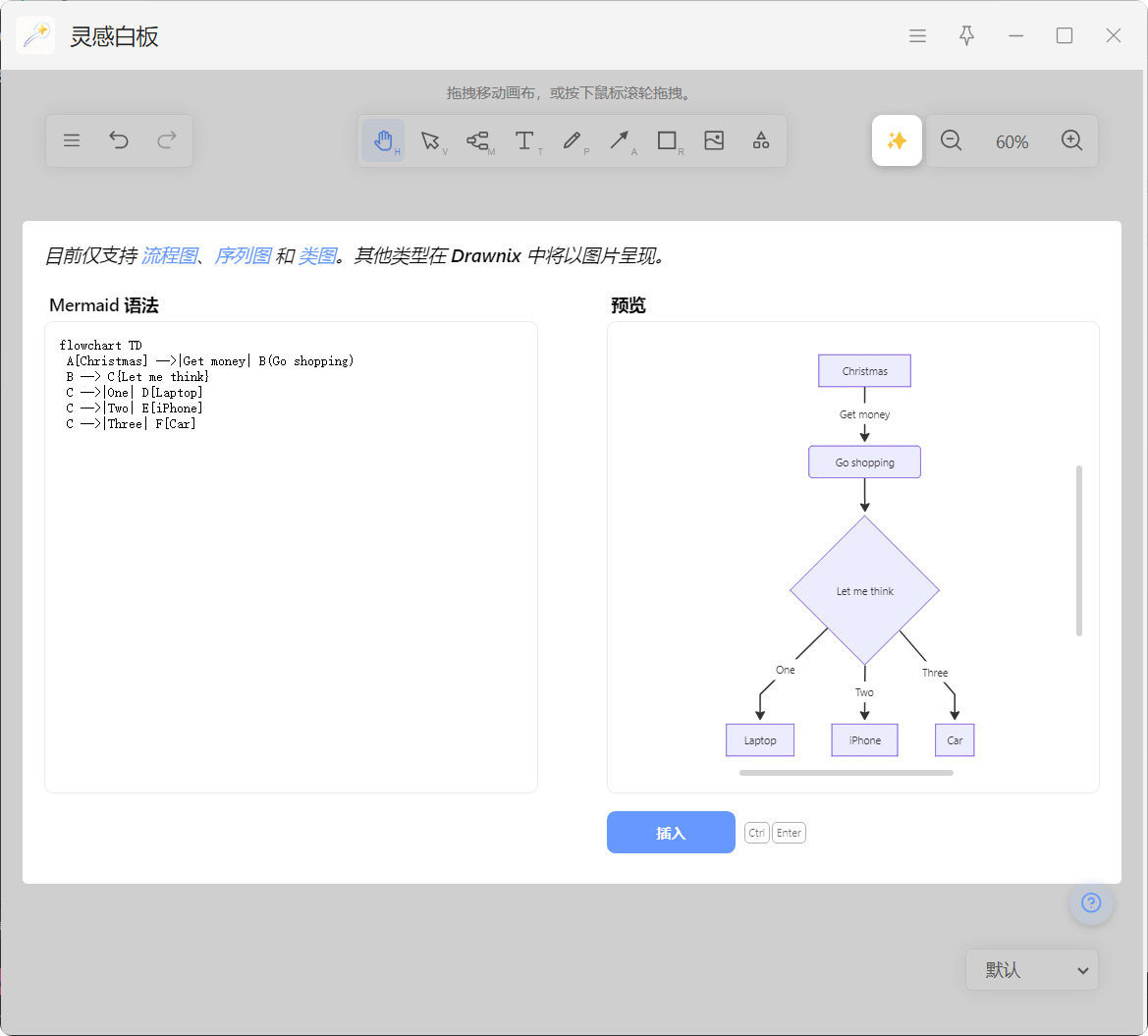
Task: Click the "Two" edge label in preview
Action: (864, 692)
